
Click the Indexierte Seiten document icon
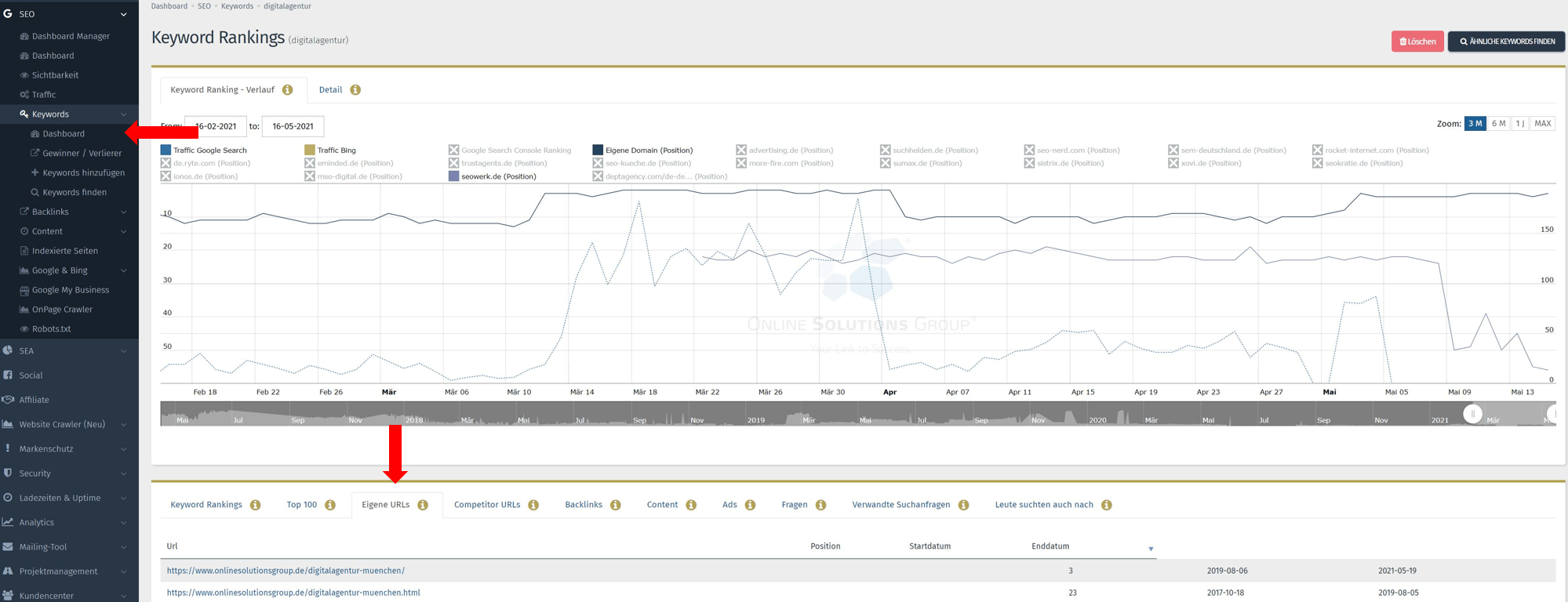tap(24, 251)
